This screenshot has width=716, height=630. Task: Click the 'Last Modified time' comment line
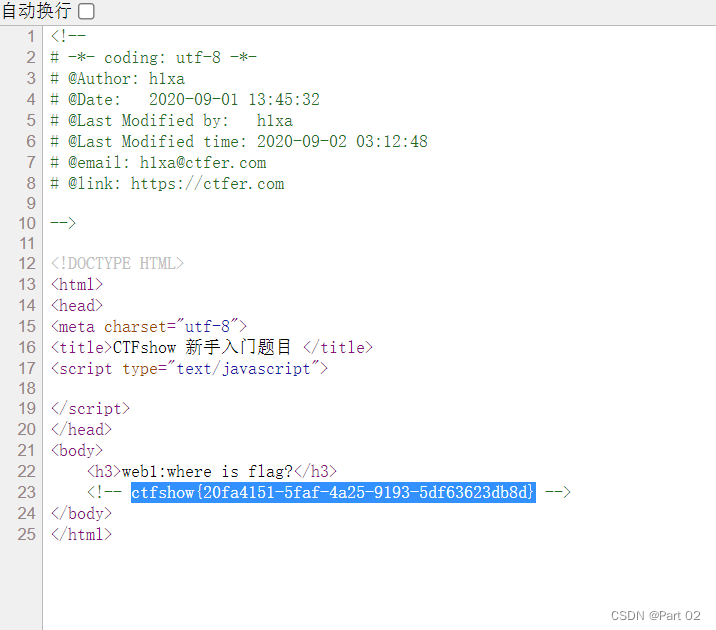point(239,142)
